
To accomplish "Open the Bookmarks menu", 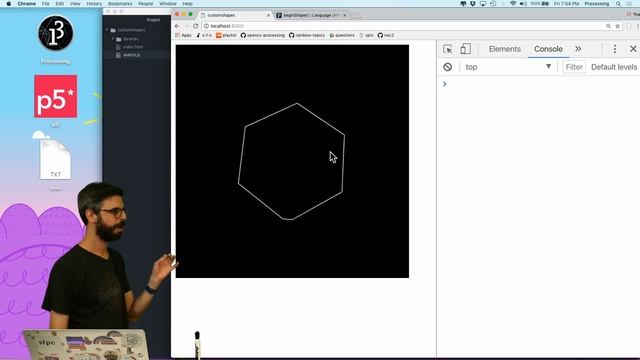I will tap(120, 4).
